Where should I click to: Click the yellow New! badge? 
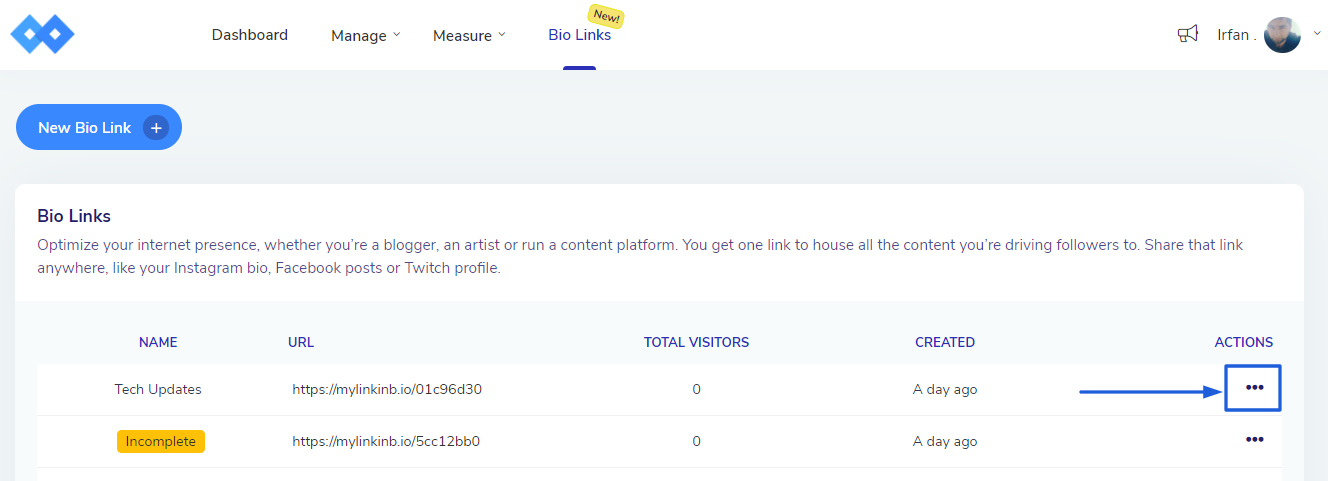606,16
